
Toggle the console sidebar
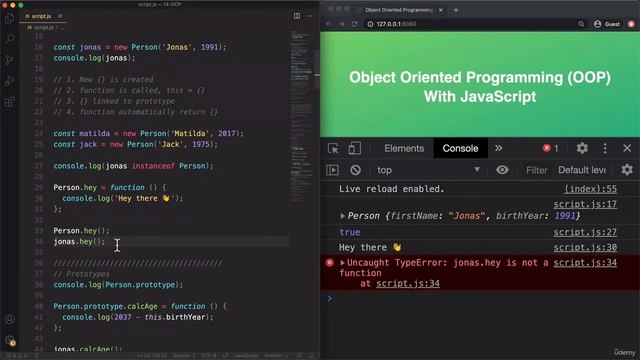[333, 170]
